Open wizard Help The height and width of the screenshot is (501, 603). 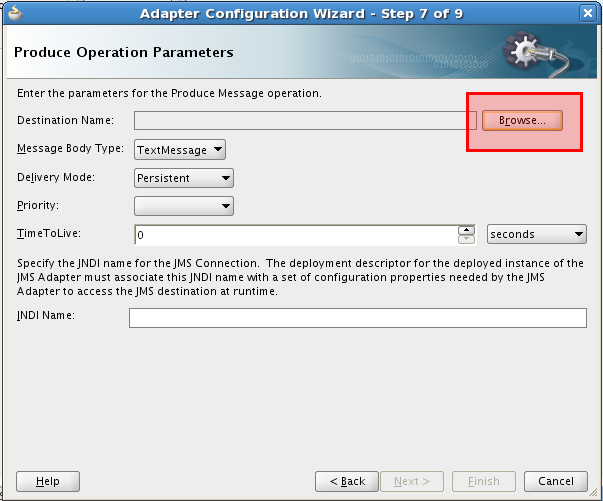(x=48, y=481)
